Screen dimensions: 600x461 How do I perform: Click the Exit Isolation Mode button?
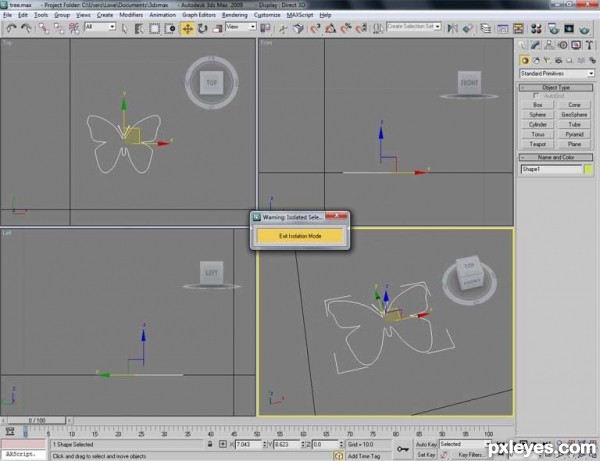click(300, 236)
